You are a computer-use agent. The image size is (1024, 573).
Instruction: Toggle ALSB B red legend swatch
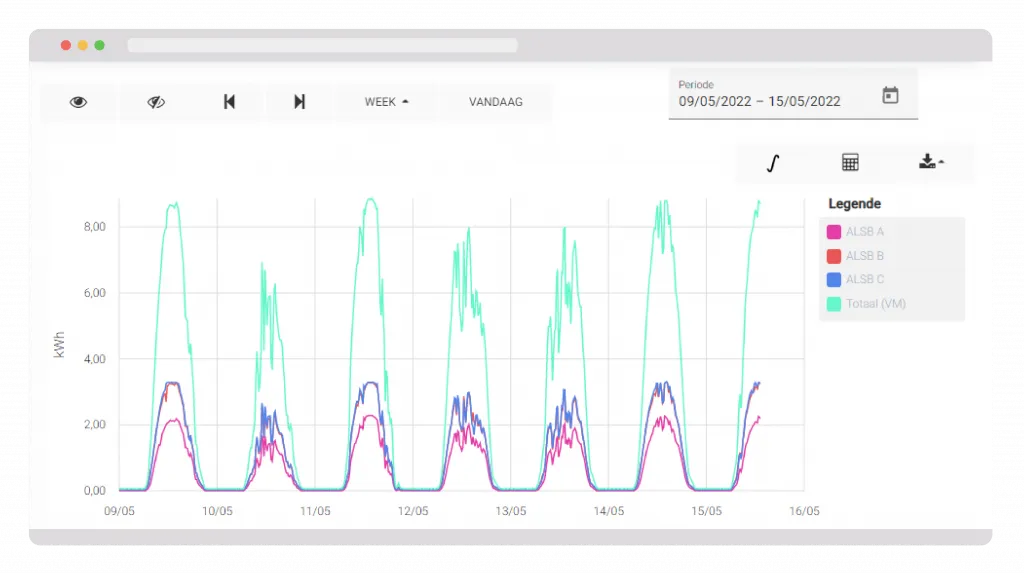(834, 256)
